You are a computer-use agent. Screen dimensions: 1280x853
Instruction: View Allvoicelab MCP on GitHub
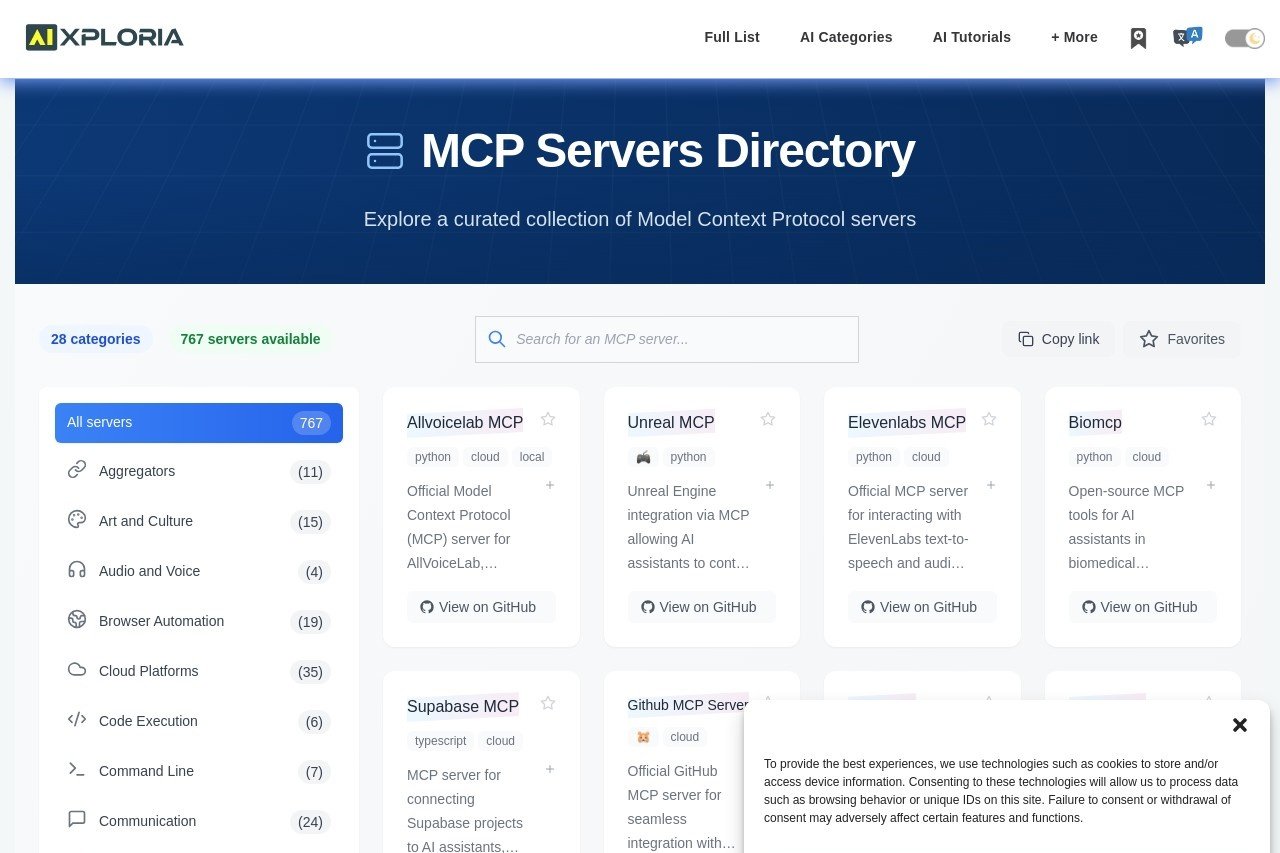coord(481,607)
